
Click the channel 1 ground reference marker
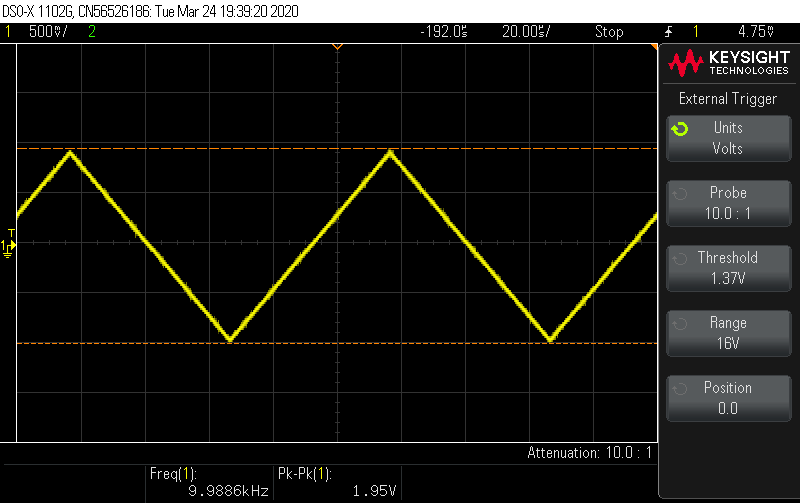pos(8,245)
